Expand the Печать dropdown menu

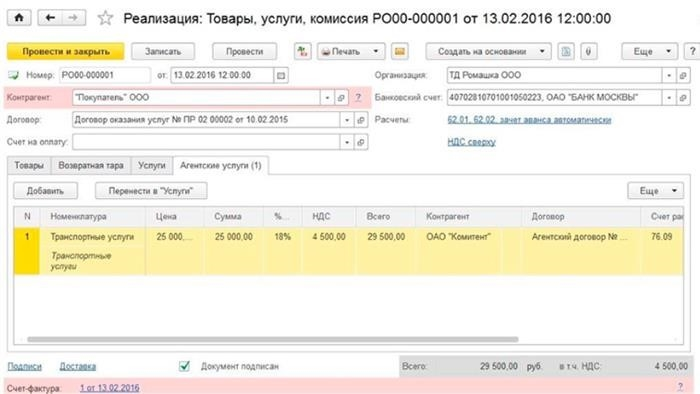tap(376, 52)
